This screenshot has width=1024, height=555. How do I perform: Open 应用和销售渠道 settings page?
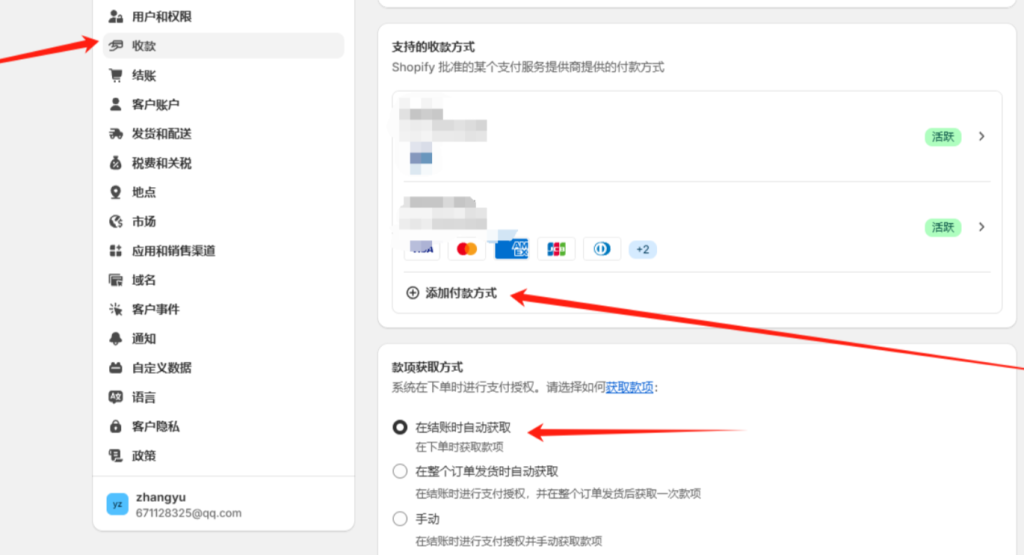click(x=173, y=251)
